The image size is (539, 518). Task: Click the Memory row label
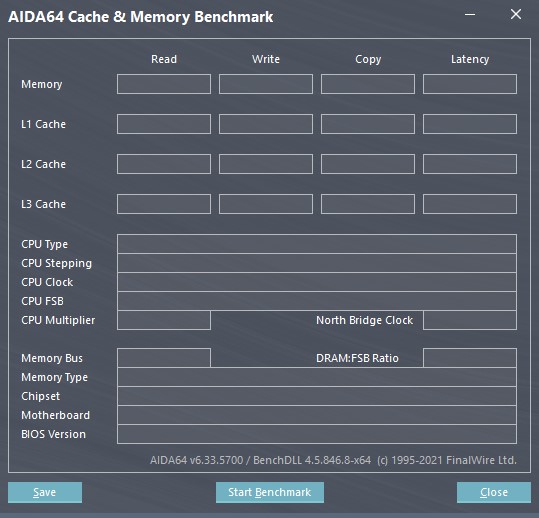coord(42,84)
